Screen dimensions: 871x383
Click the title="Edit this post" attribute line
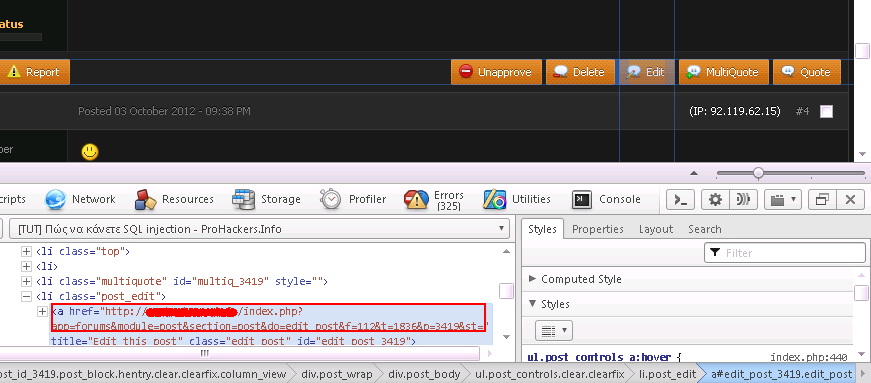tap(233, 341)
